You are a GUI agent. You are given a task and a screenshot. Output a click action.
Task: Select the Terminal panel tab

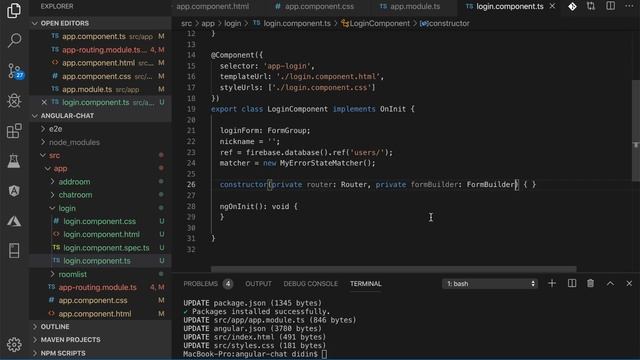365,284
